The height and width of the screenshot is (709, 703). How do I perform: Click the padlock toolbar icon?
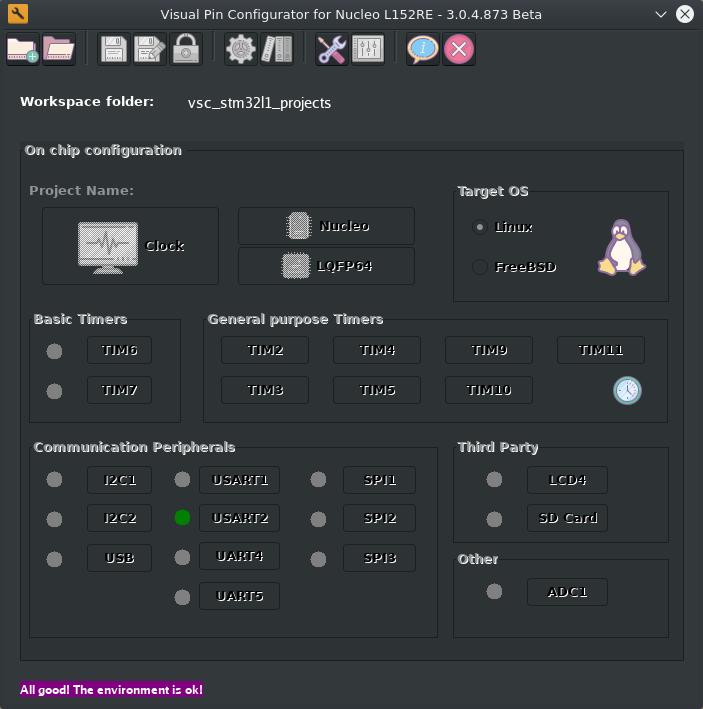[x=186, y=49]
